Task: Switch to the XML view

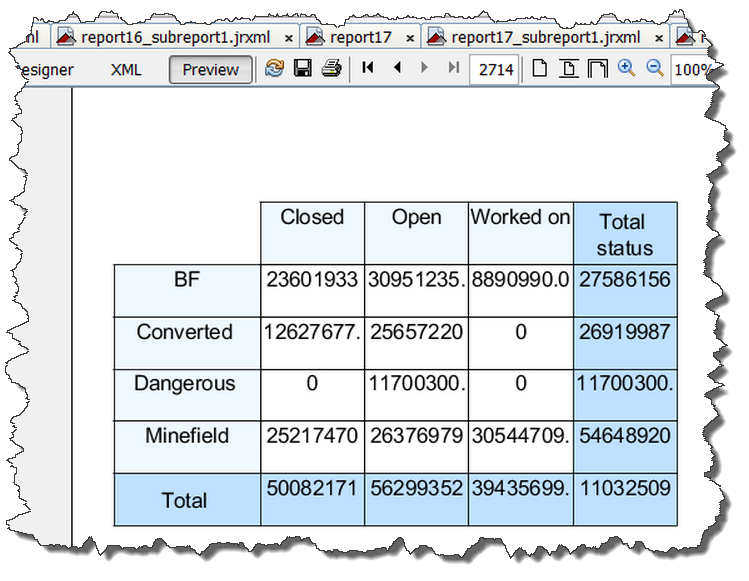Action: 126,70
